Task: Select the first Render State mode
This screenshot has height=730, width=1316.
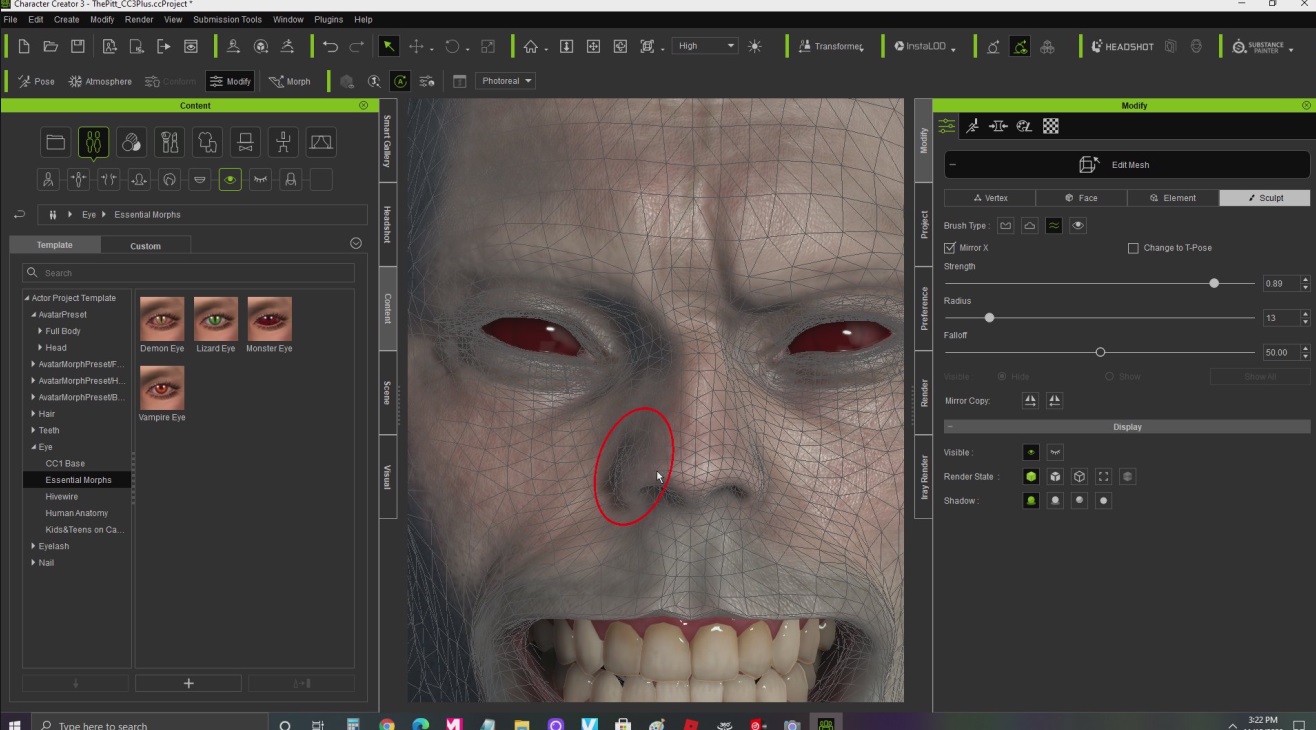Action: pyautogui.click(x=1031, y=477)
